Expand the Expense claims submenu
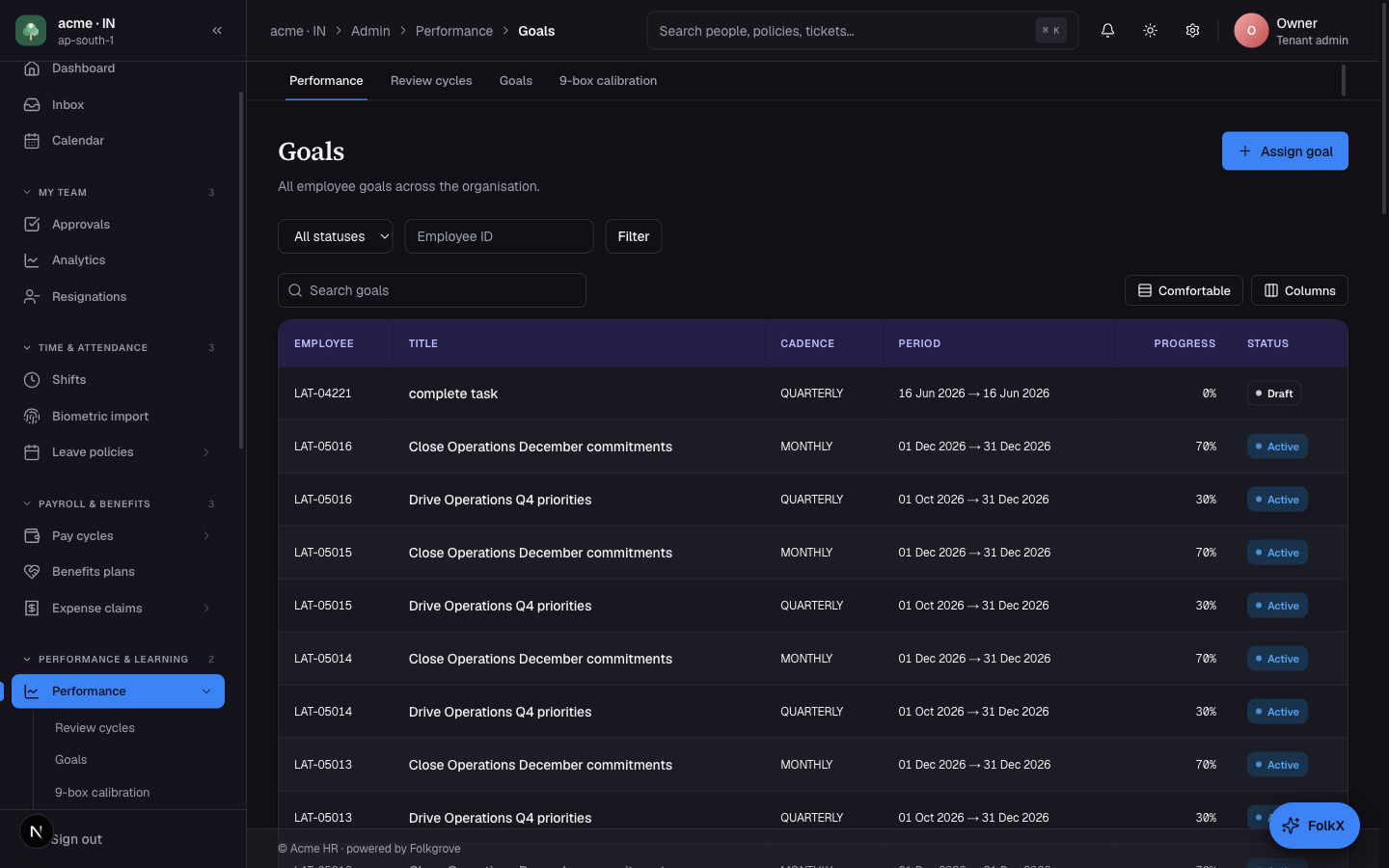Viewport: 1389px width, 868px height. [205, 609]
